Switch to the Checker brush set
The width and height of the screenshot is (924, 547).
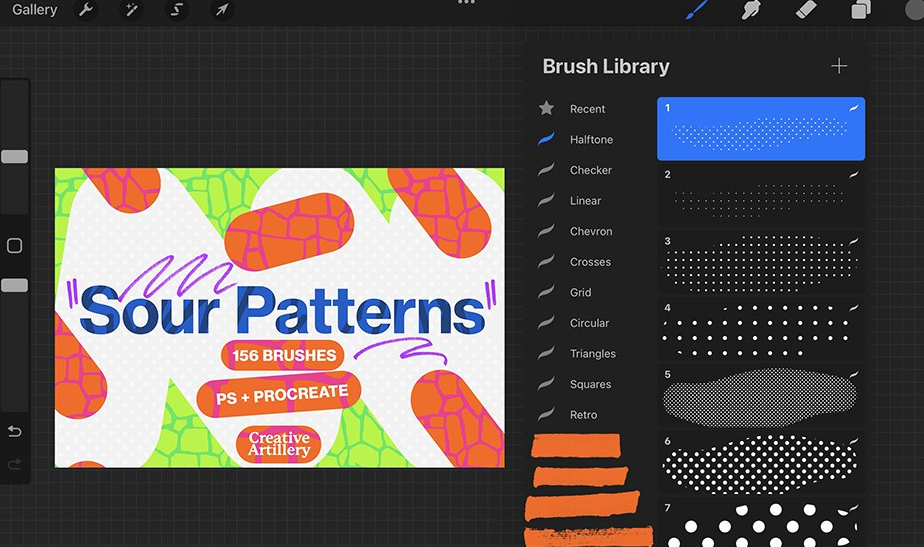[x=590, y=170]
